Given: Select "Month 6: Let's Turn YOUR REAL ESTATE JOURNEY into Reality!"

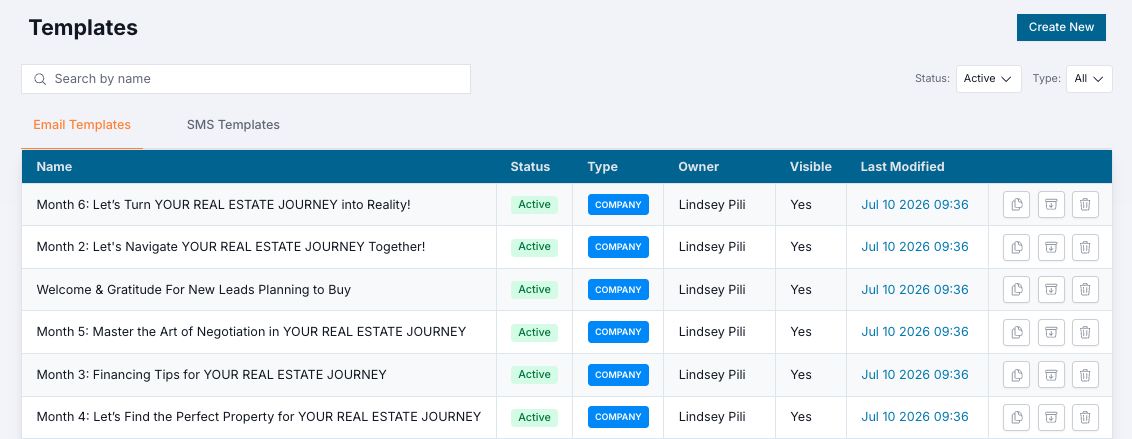Looking at the screenshot, I should point(224,204).
